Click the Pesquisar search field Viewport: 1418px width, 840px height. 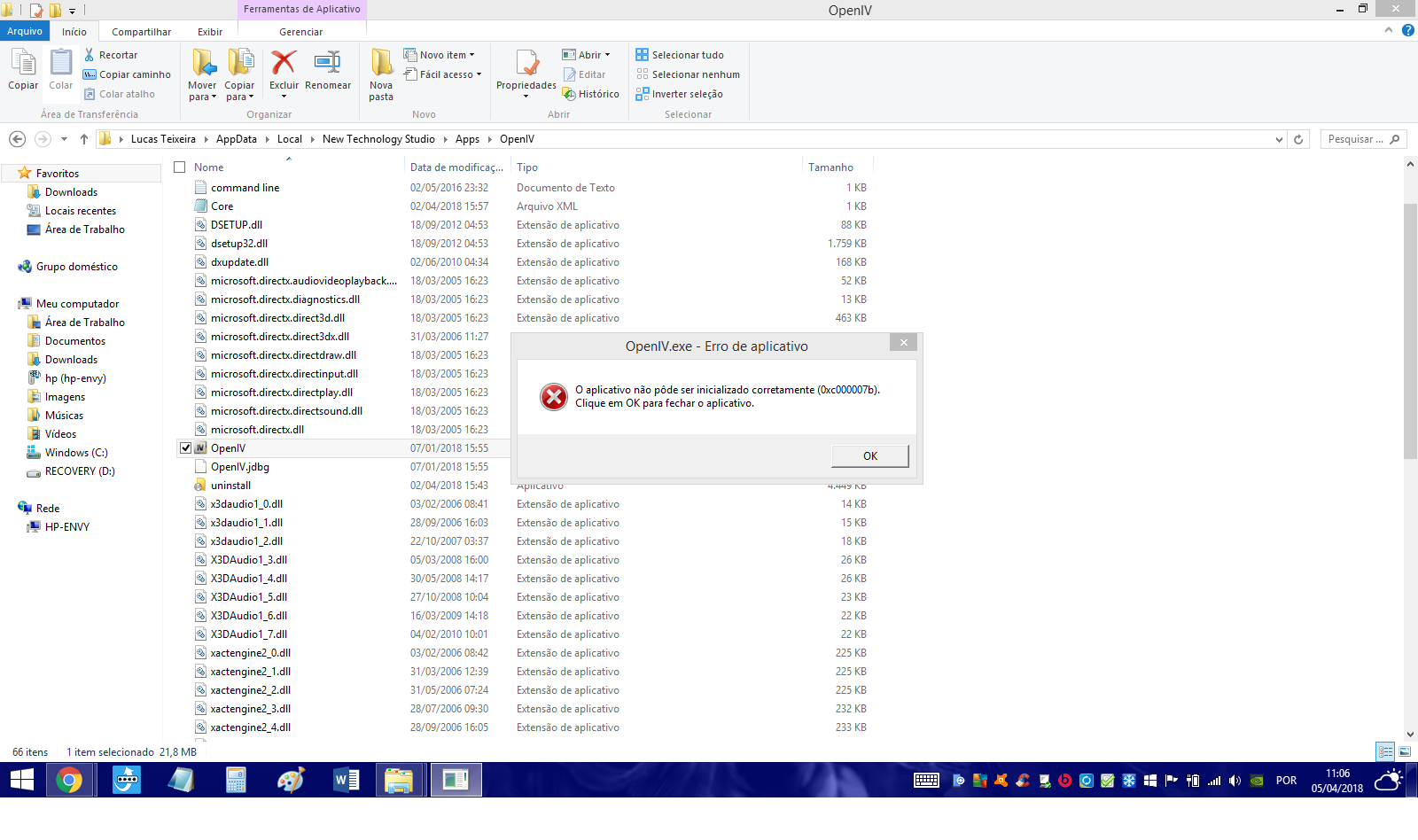pyautogui.click(x=1354, y=139)
